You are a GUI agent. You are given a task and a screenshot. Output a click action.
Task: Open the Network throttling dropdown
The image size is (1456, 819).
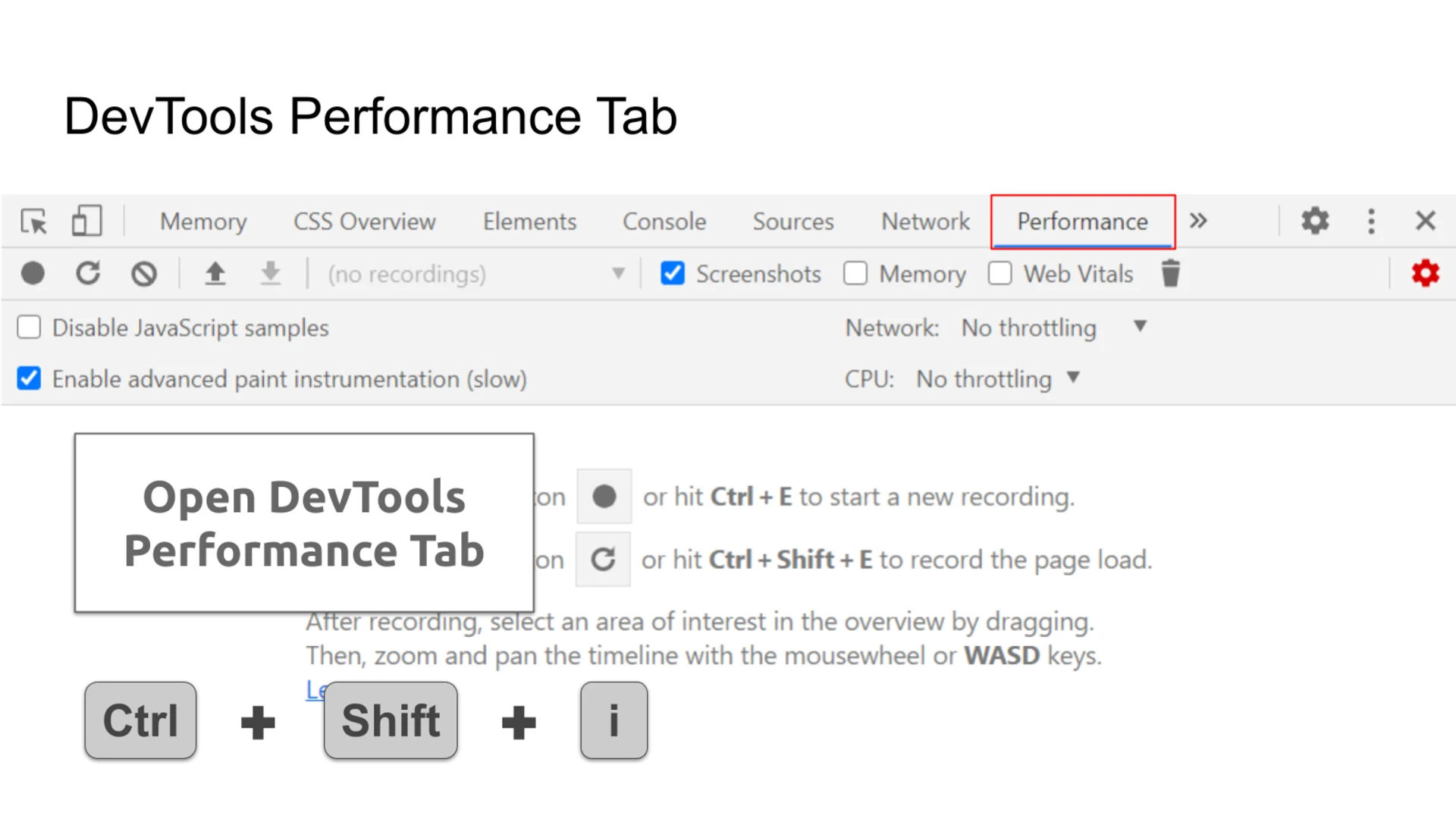coord(1053,328)
